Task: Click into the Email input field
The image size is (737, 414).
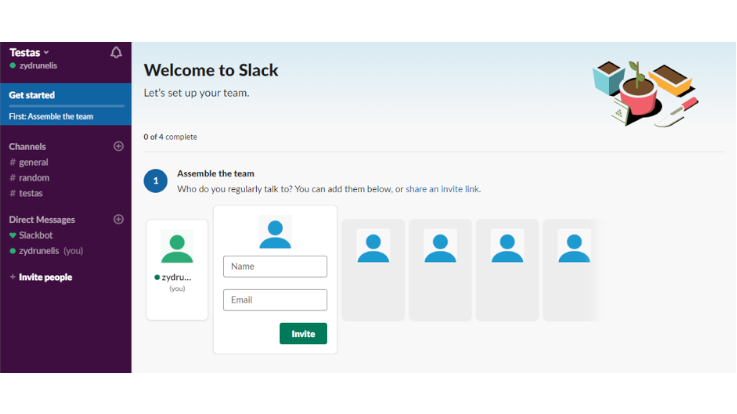Action: (x=275, y=299)
